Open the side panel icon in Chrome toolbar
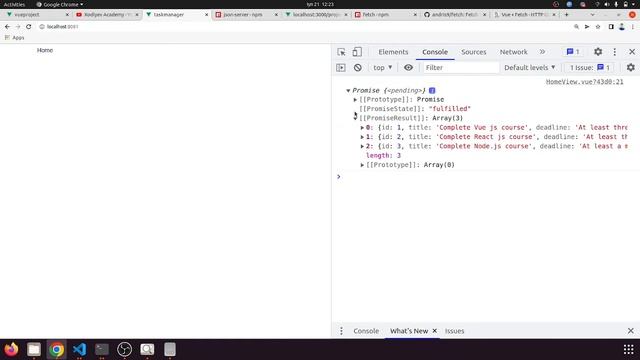The width and height of the screenshot is (640, 360). click(x=611, y=27)
